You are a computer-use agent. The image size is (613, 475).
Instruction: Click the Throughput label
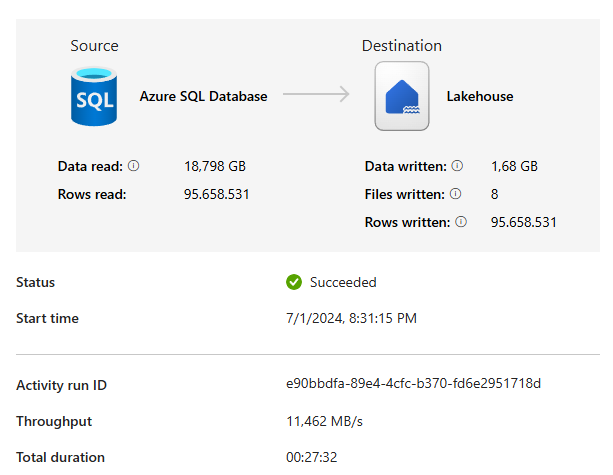[x=54, y=421]
